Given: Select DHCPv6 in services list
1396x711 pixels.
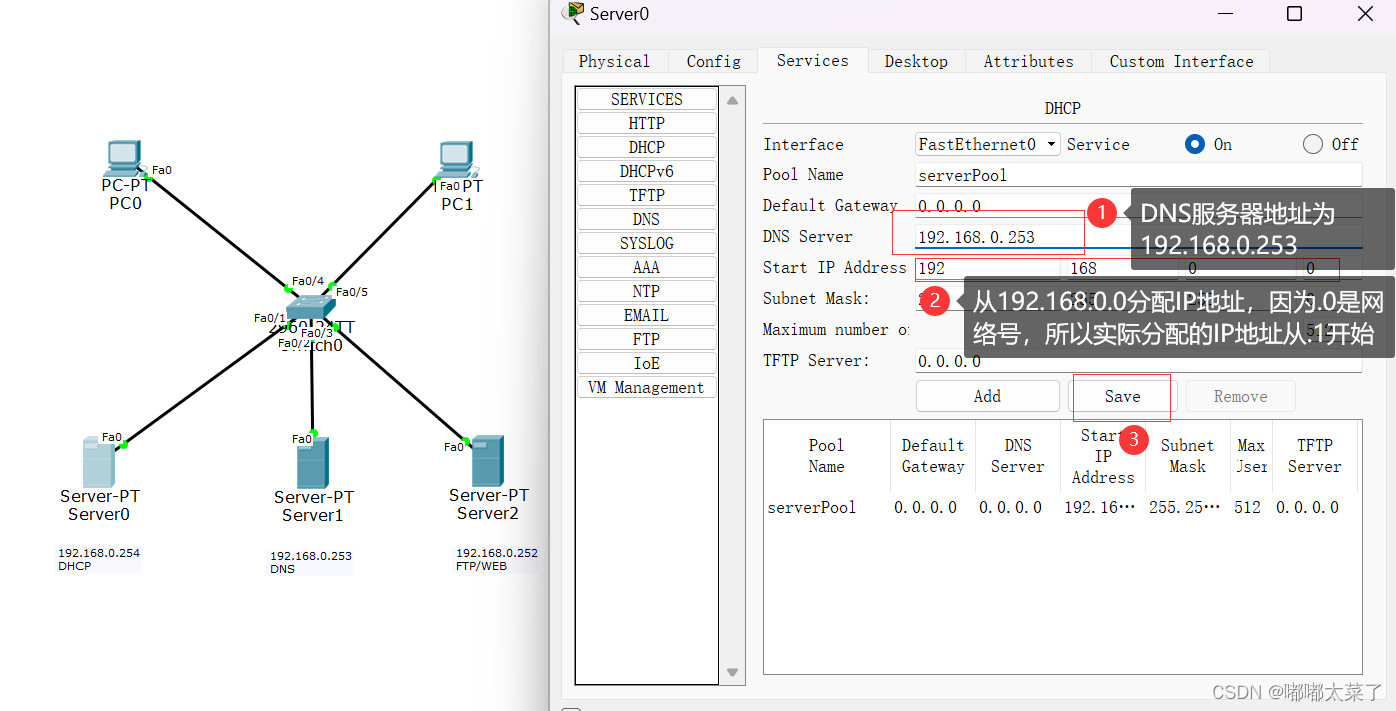Looking at the screenshot, I should click(x=647, y=171).
